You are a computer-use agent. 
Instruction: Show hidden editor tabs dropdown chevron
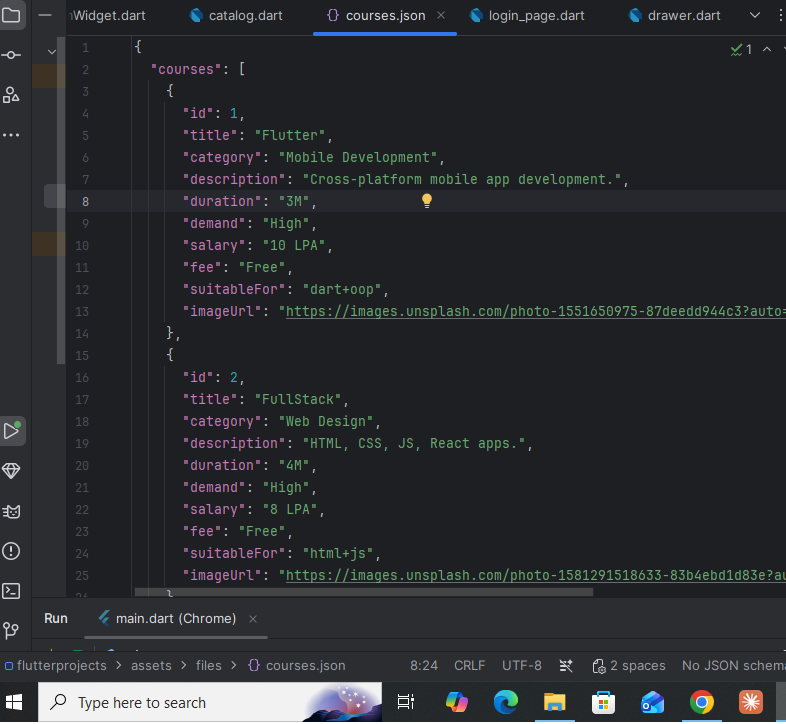click(x=754, y=15)
